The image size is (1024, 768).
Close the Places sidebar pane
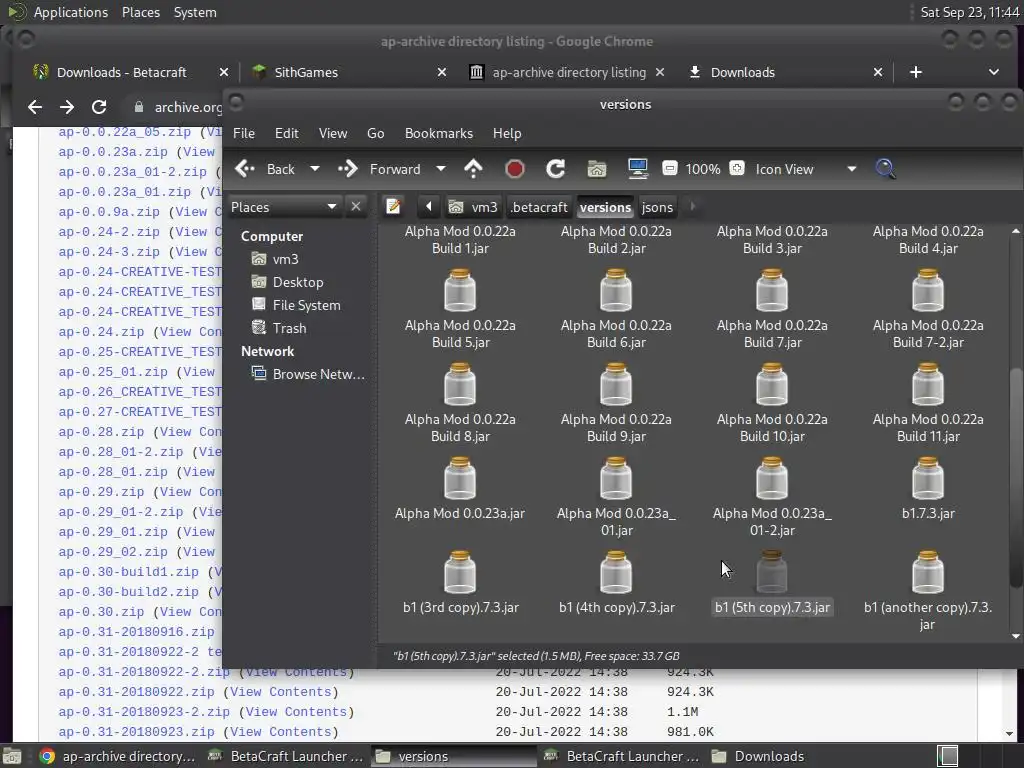(x=356, y=207)
